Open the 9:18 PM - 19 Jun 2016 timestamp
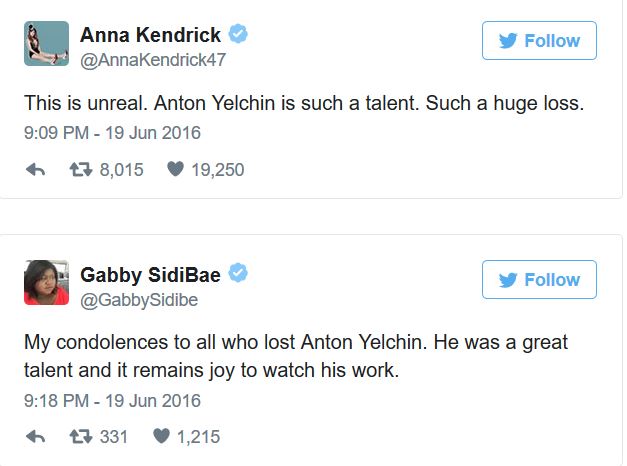Viewport: 627px width, 466px height. point(112,400)
